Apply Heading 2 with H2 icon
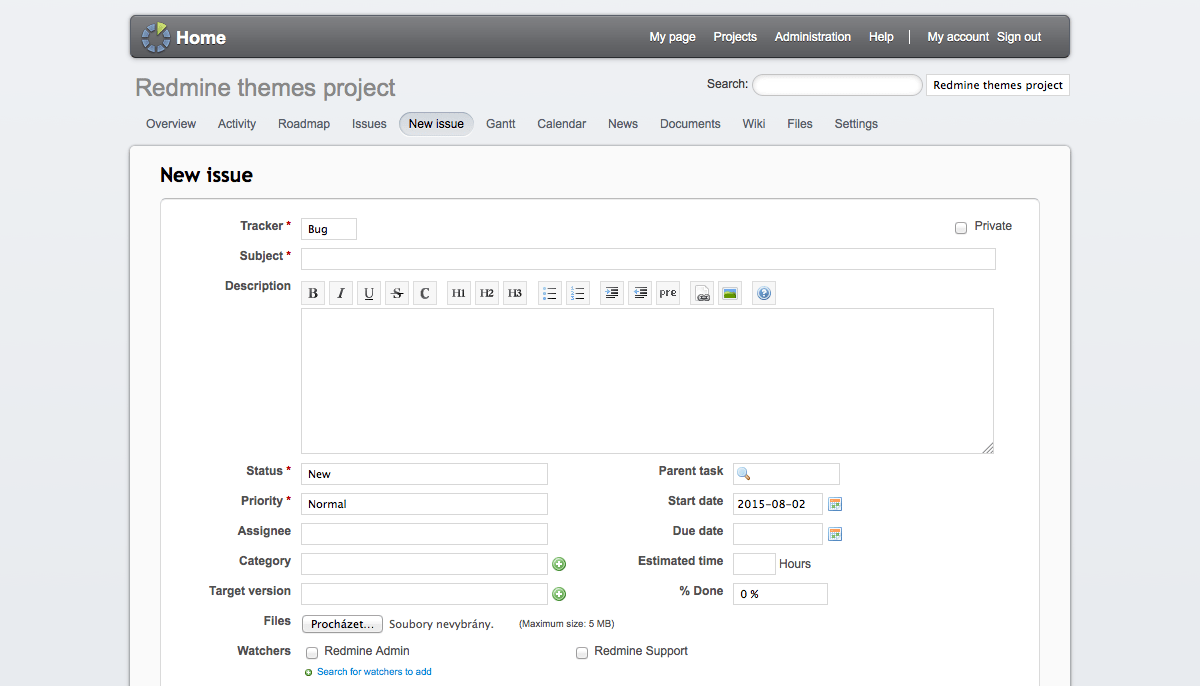The height and width of the screenshot is (686, 1200). [487, 293]
